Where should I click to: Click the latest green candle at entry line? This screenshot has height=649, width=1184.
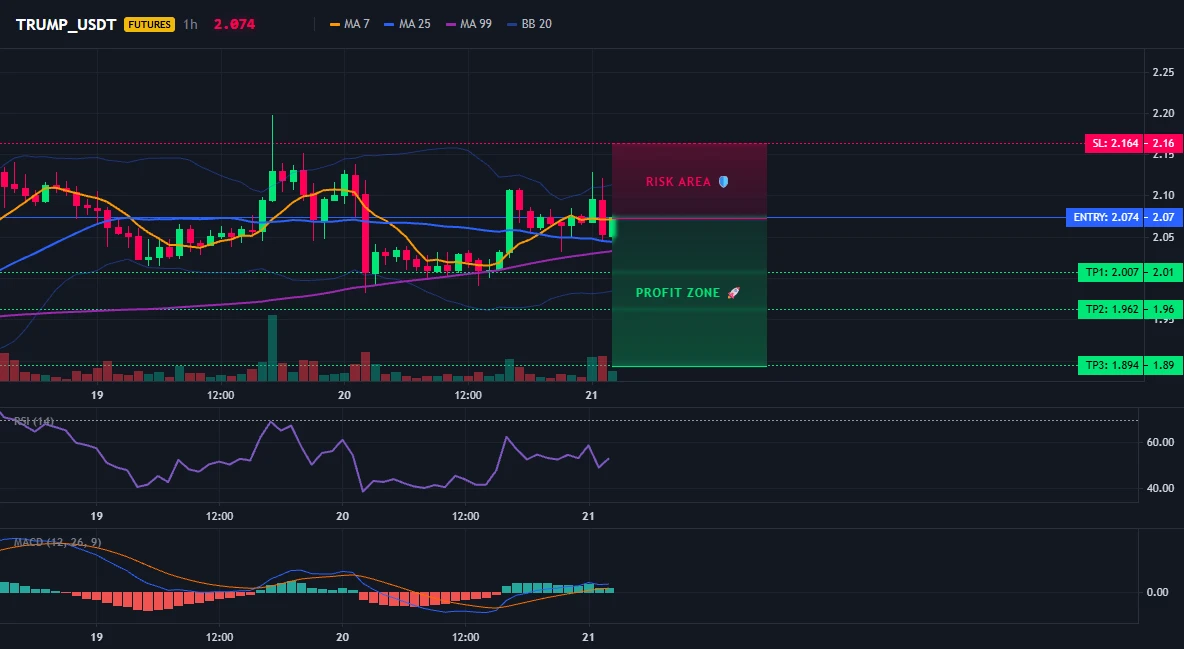point(612,229)
